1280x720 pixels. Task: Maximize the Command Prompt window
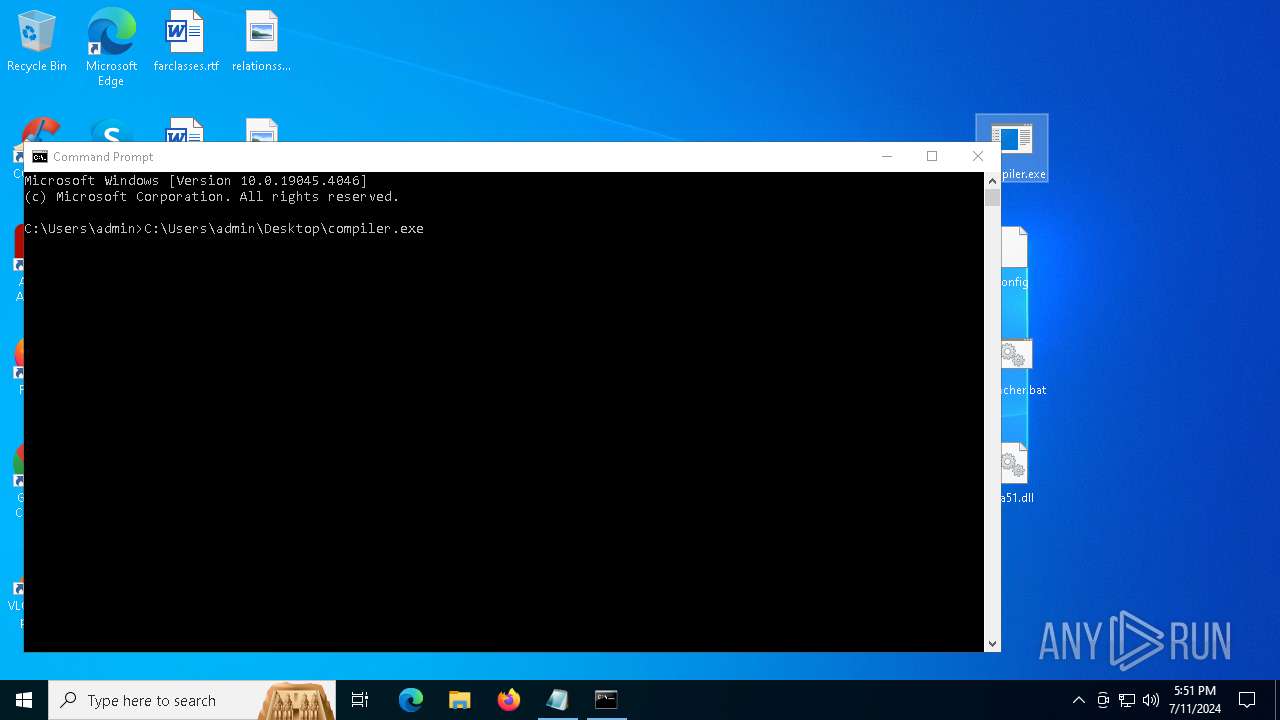coord(932,157)
